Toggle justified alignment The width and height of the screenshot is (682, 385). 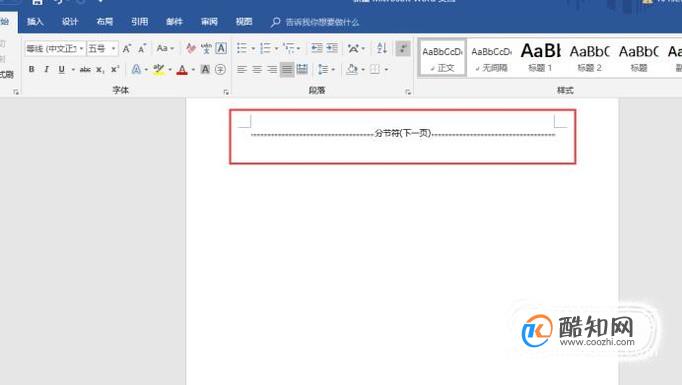tap(287, 69)
